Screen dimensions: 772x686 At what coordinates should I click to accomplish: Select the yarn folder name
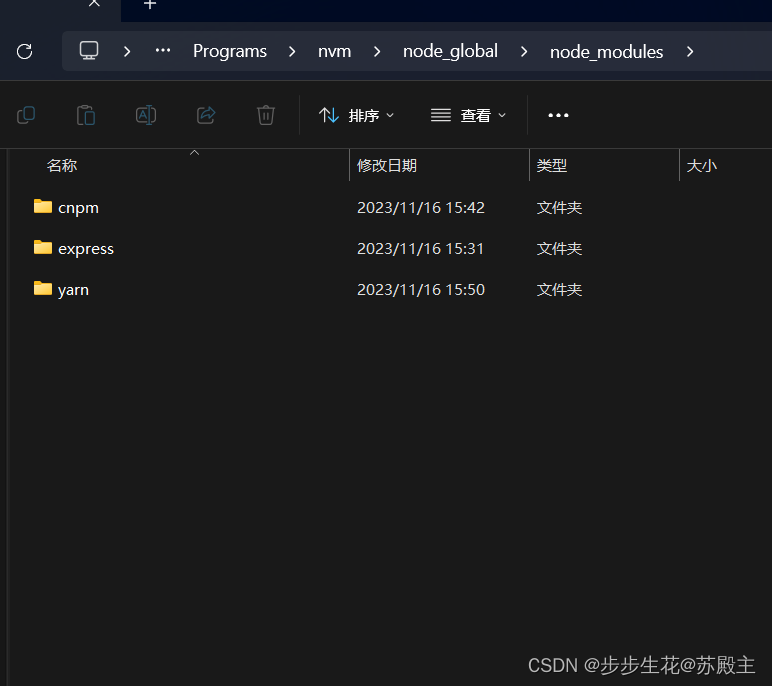click(73, 290)
